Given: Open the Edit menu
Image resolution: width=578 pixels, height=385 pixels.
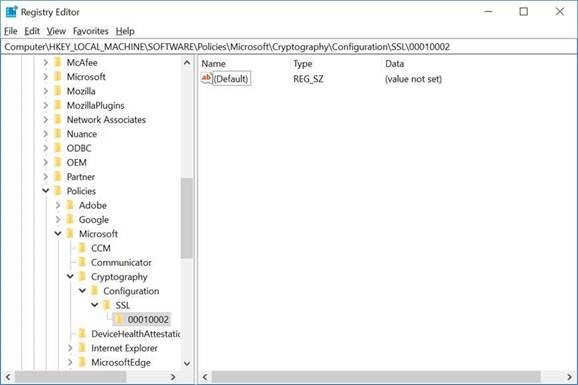Looking at the screenshot, I should click(x=32, y=31).
